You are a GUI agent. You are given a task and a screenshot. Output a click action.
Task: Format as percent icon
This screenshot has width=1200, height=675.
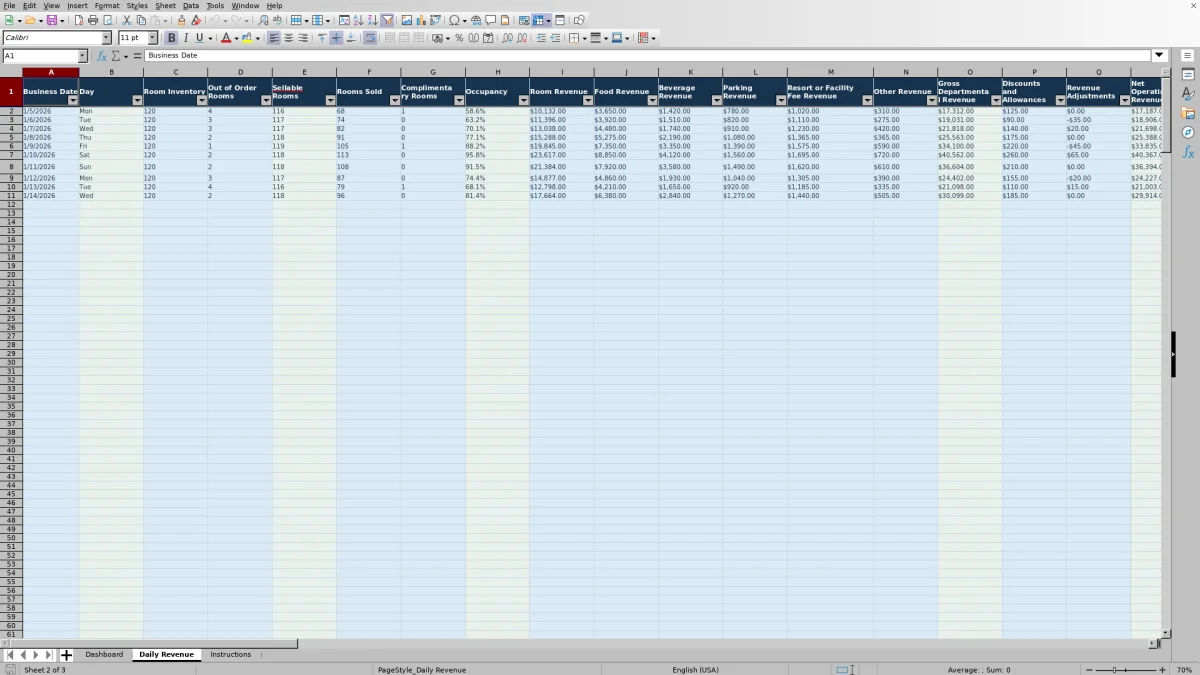point(459,38)
